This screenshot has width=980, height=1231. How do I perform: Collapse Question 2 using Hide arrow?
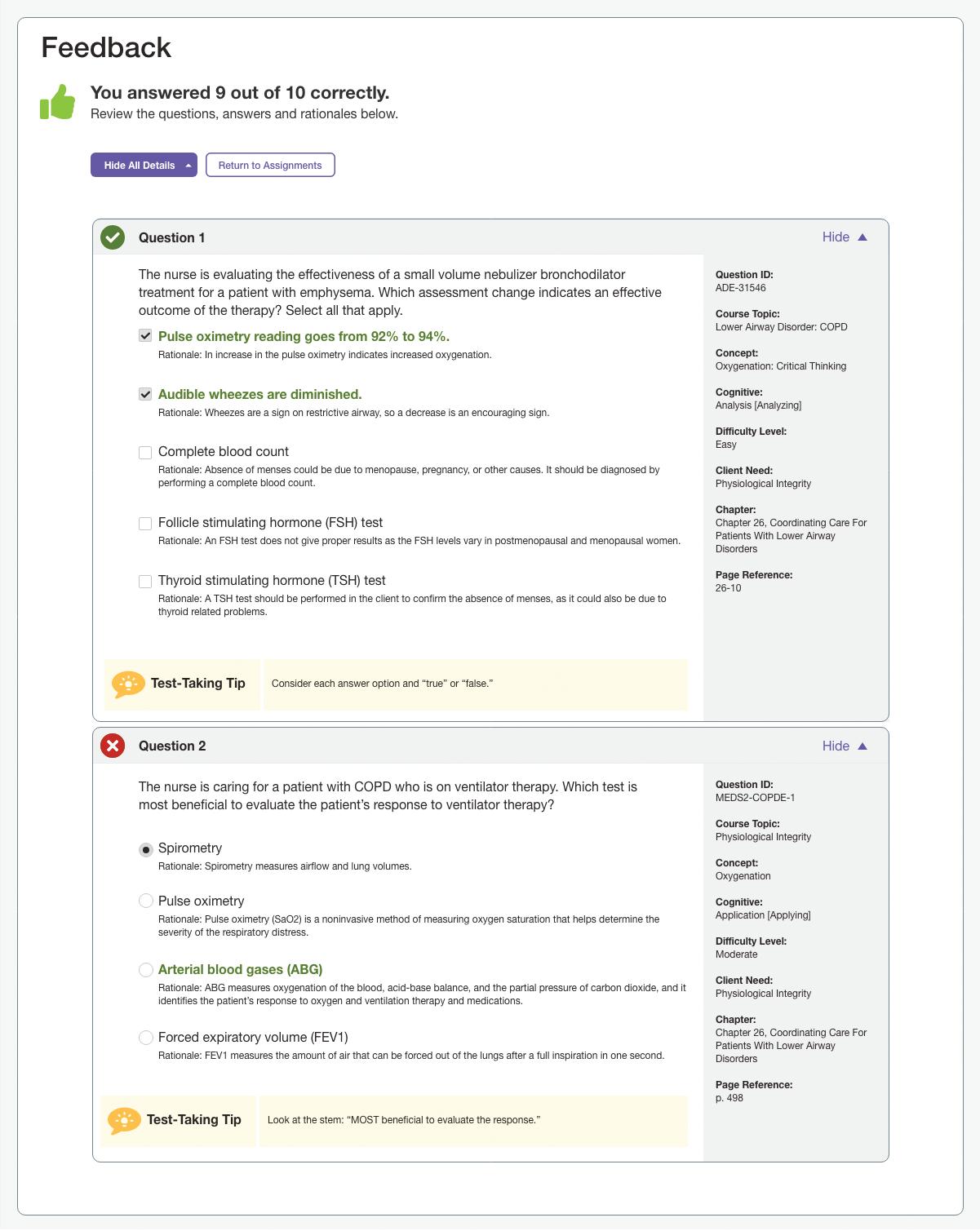point(862,746)
